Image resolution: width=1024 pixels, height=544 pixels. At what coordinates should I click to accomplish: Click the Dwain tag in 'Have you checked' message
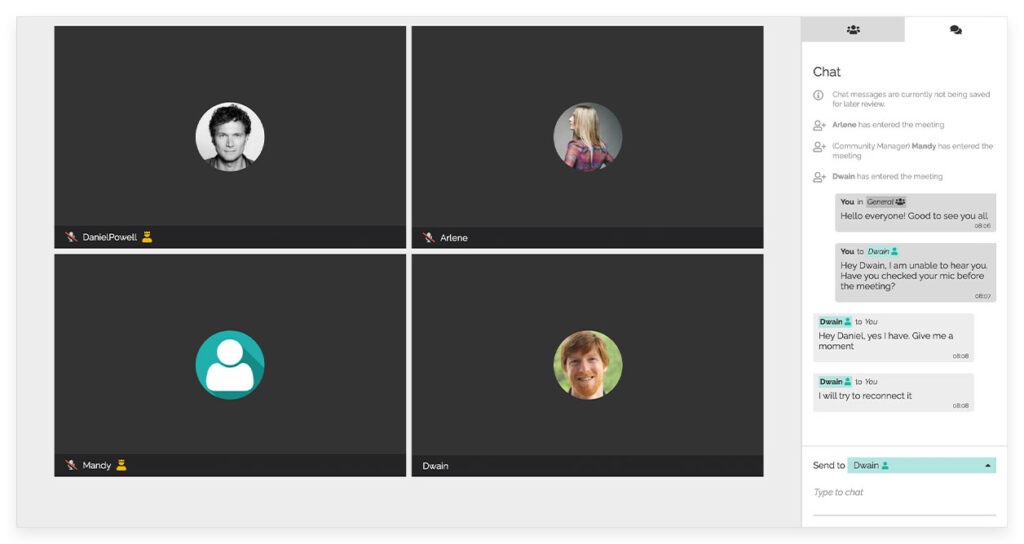[x=883, y=251]
